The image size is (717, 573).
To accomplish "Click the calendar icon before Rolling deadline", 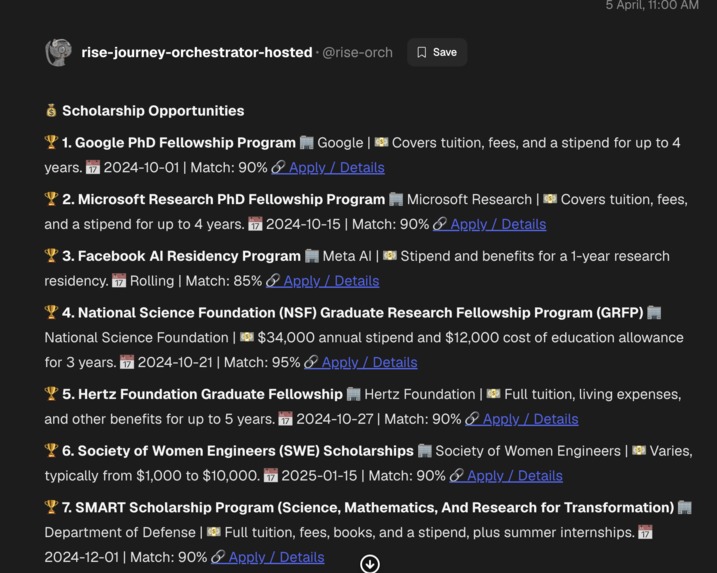I will pyautogui.click(x=119, y=281).
